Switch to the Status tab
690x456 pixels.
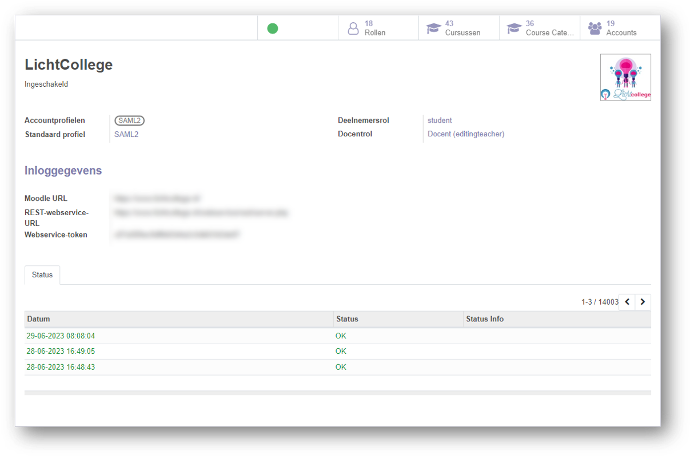point(42,274)
